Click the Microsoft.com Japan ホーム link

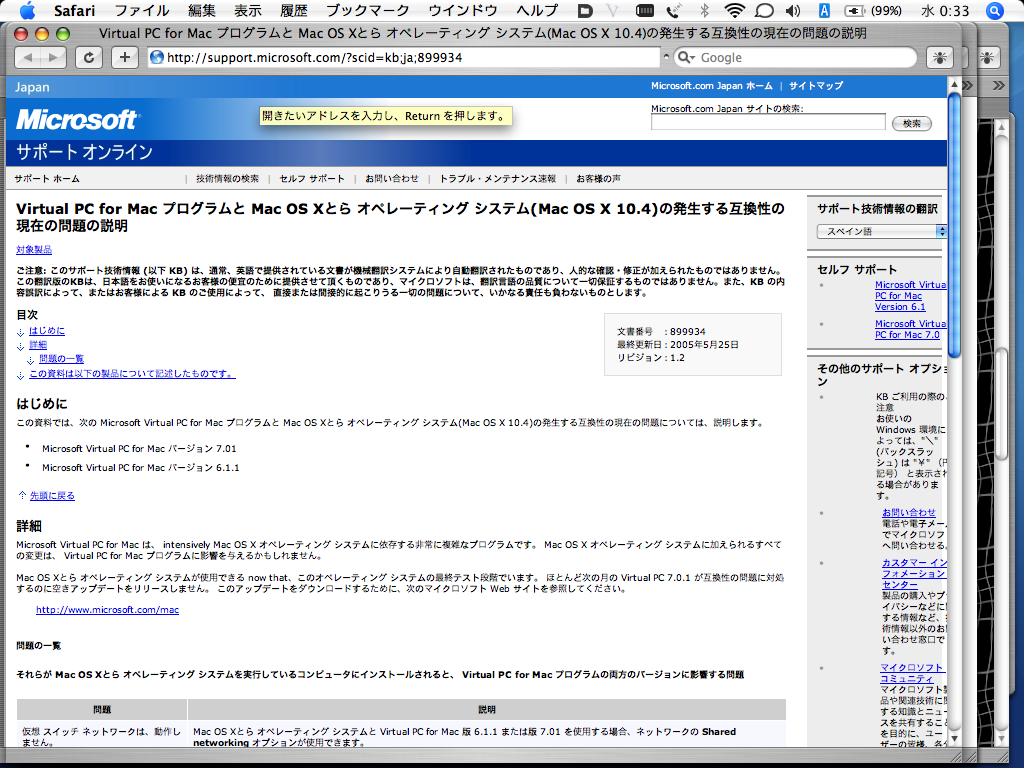tap(712, 86)
